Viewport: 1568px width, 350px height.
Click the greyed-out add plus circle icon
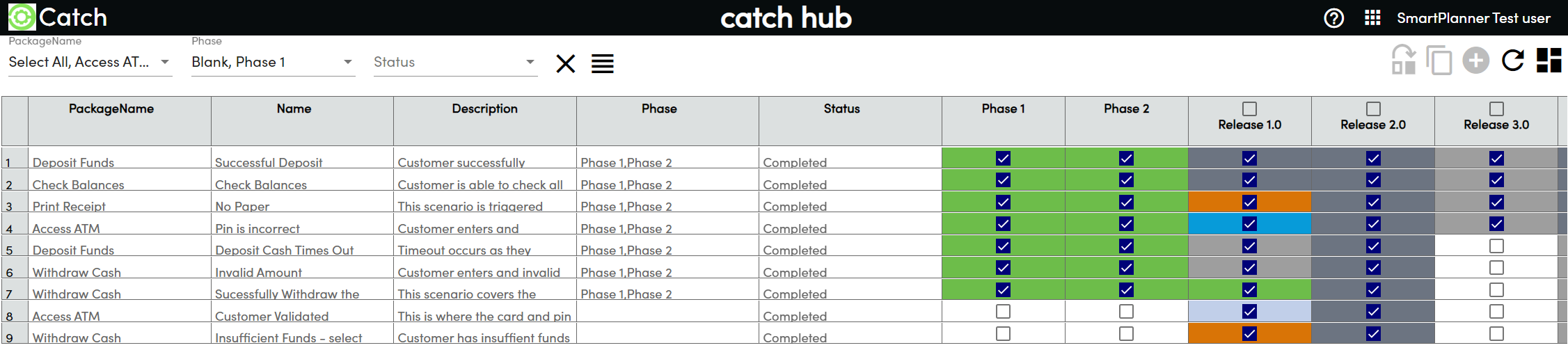(x=1475, y=61)
